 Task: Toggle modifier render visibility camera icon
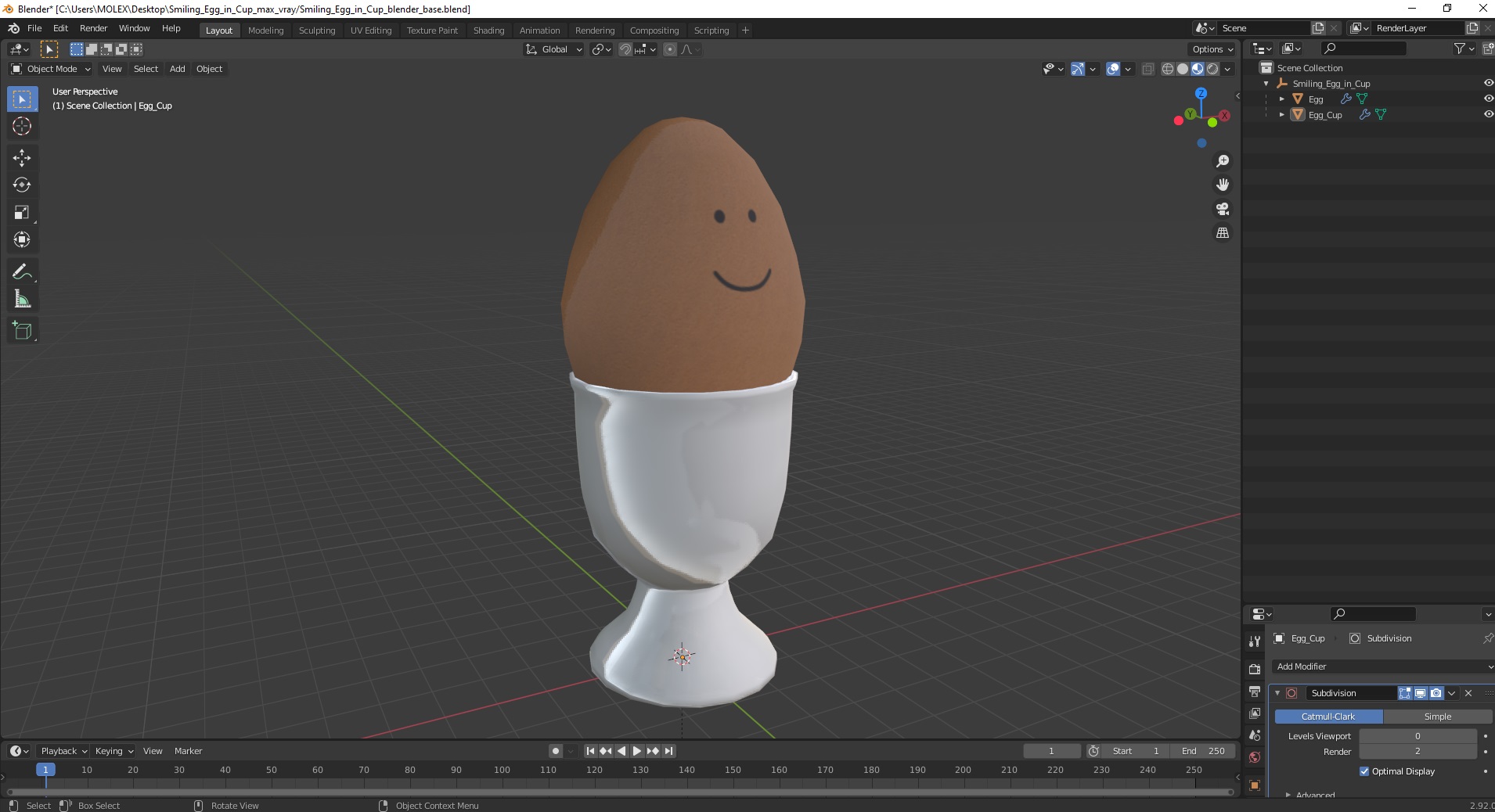[1436, 693]
